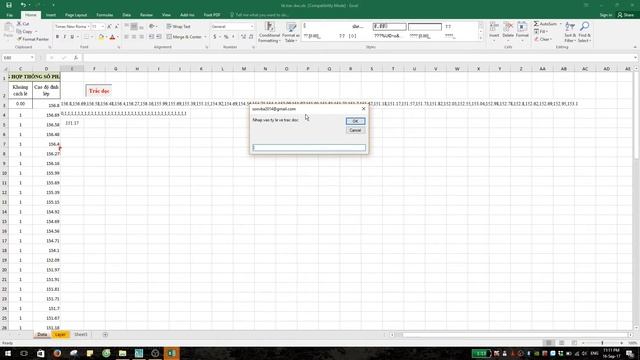Open the text orientation options
The image size is (640, 360).
153,27
